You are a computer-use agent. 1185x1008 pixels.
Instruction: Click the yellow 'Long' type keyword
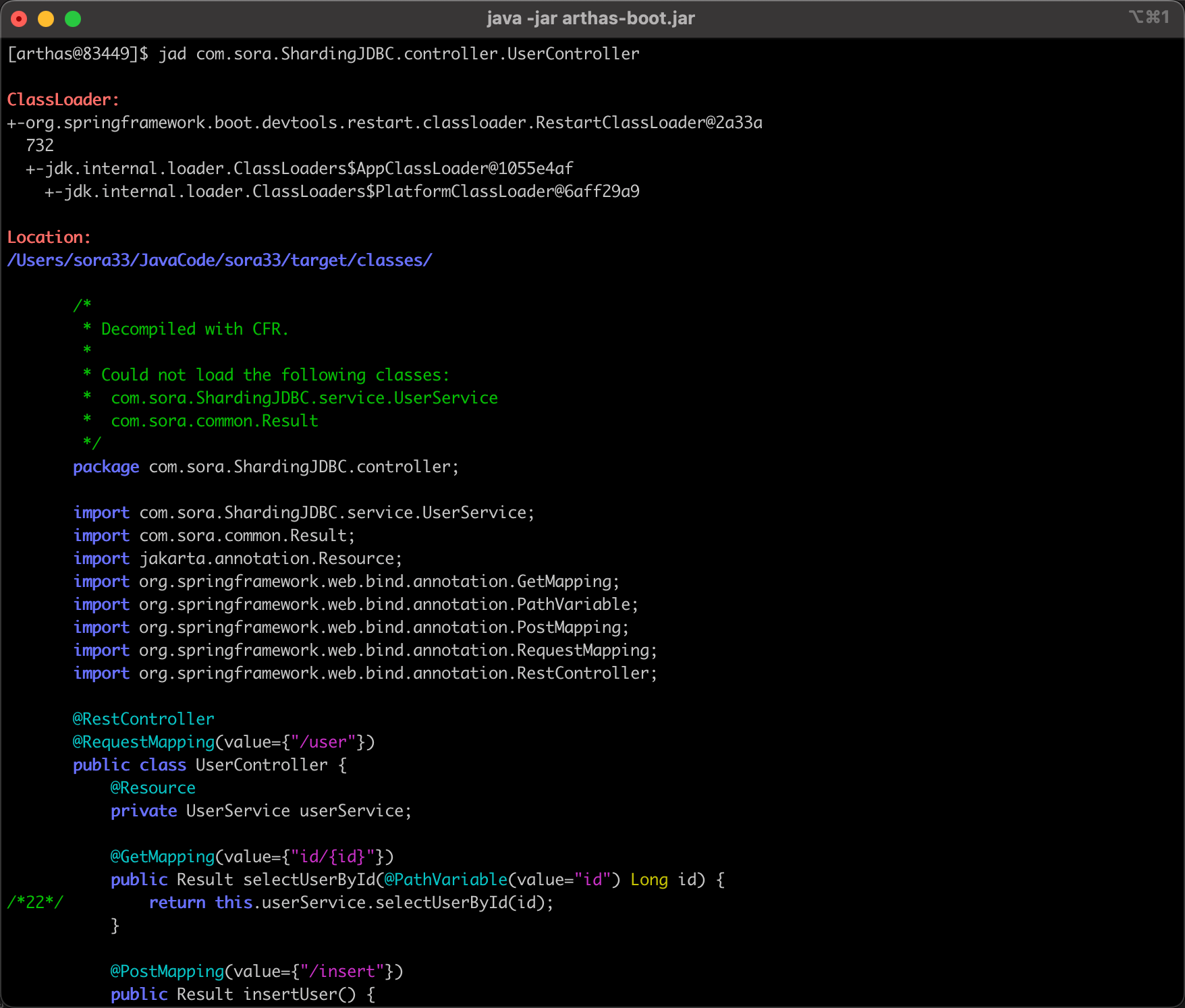pyautogui.click(x=649, y=880)
